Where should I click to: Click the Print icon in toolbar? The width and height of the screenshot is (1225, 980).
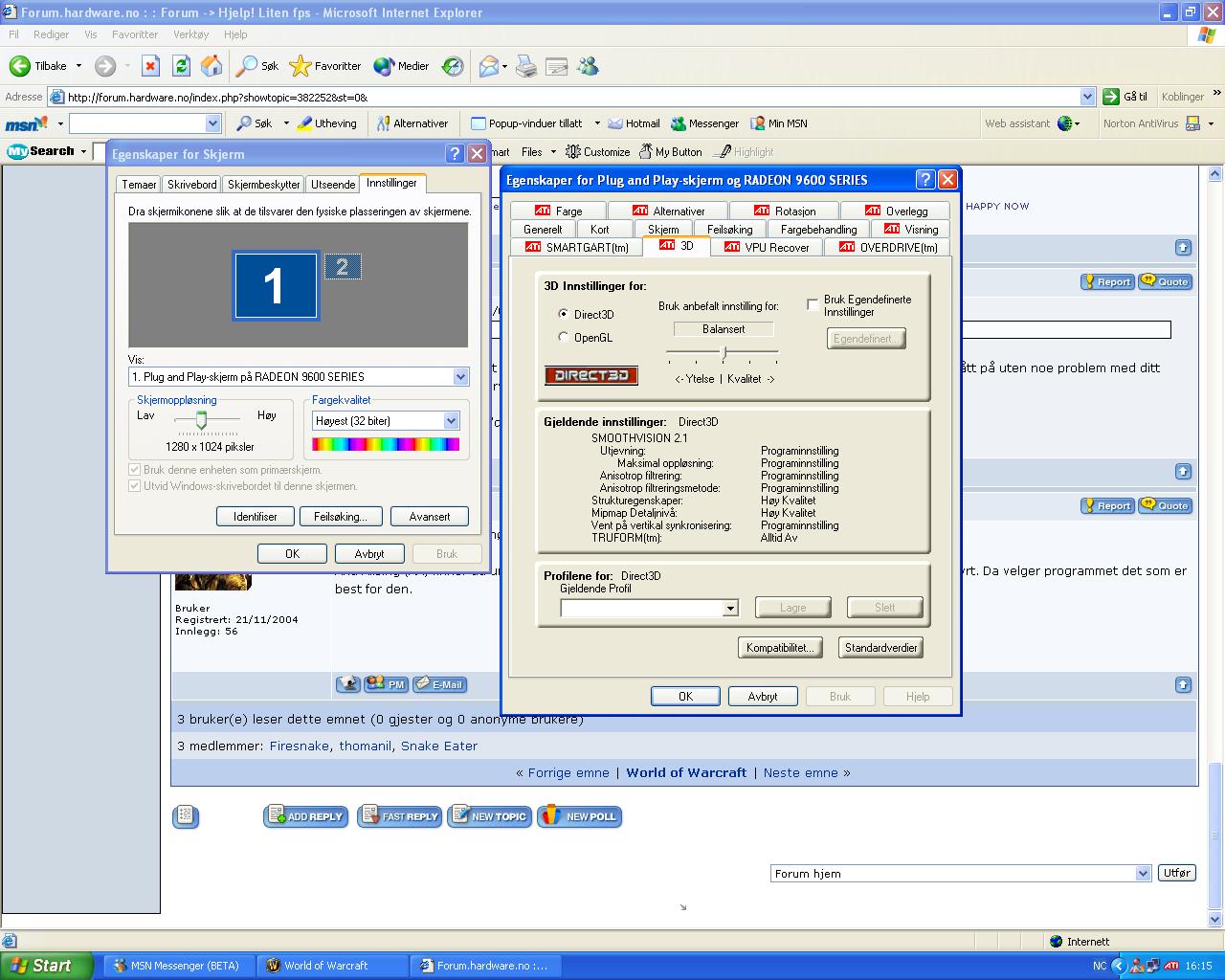point(526,66)
